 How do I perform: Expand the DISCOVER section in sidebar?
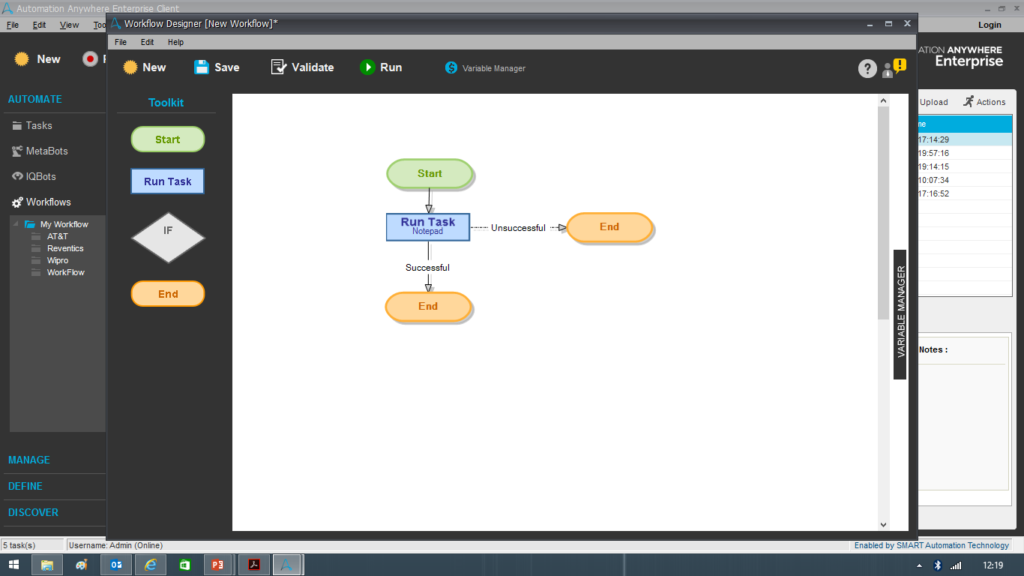click(x=33, y=513)
